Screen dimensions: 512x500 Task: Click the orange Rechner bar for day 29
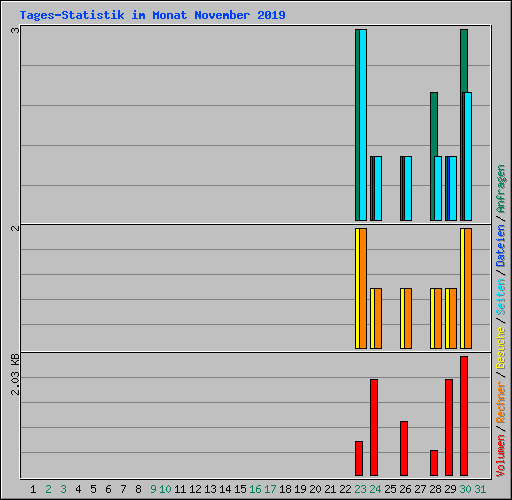click(x=453, y=319)
